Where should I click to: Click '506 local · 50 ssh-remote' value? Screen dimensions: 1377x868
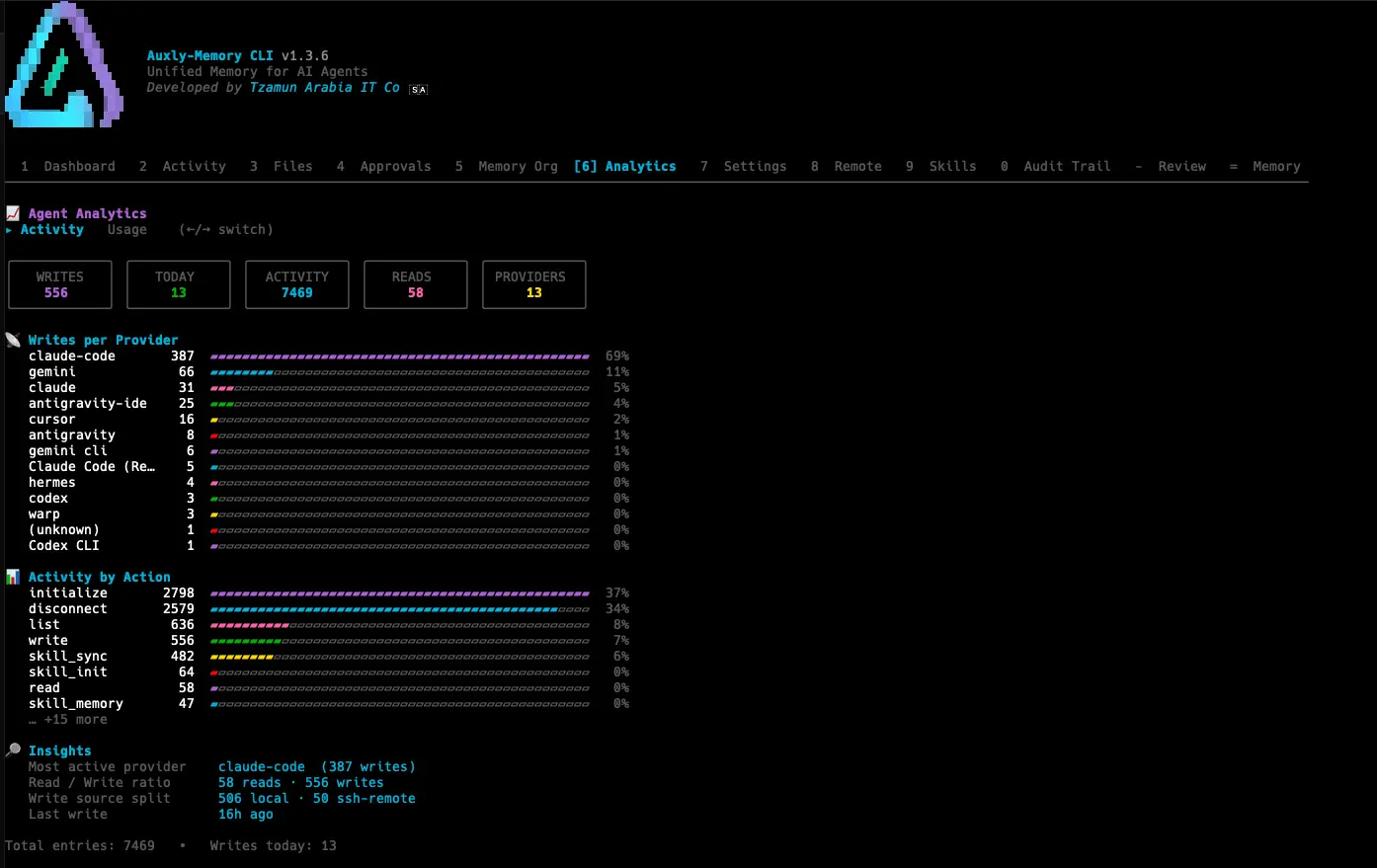(317, 798)
